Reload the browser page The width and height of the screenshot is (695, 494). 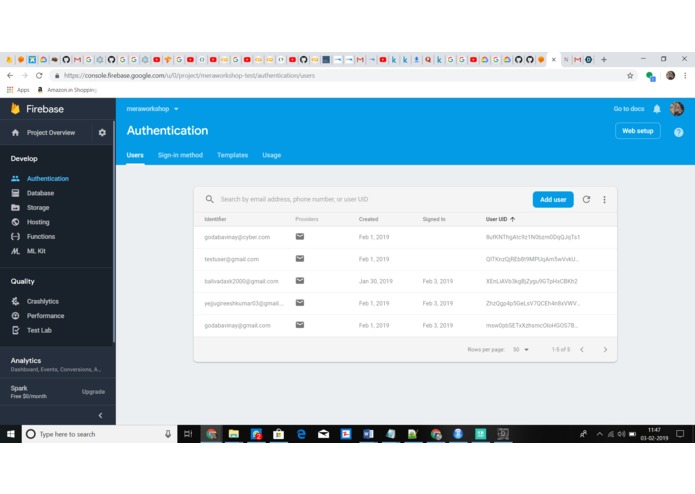click(x=39, y=76)
